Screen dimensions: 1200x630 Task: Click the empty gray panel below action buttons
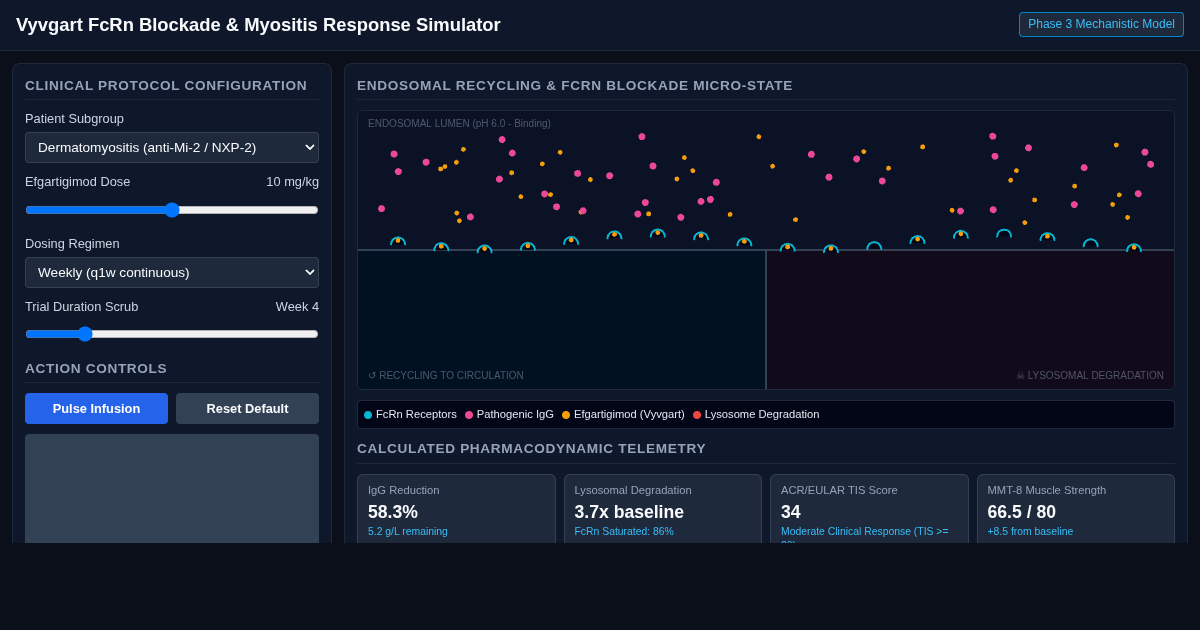click(172, 489)
